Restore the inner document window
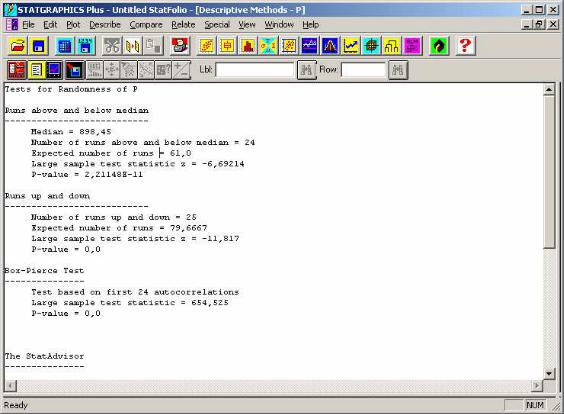 (x=539, y=24)
